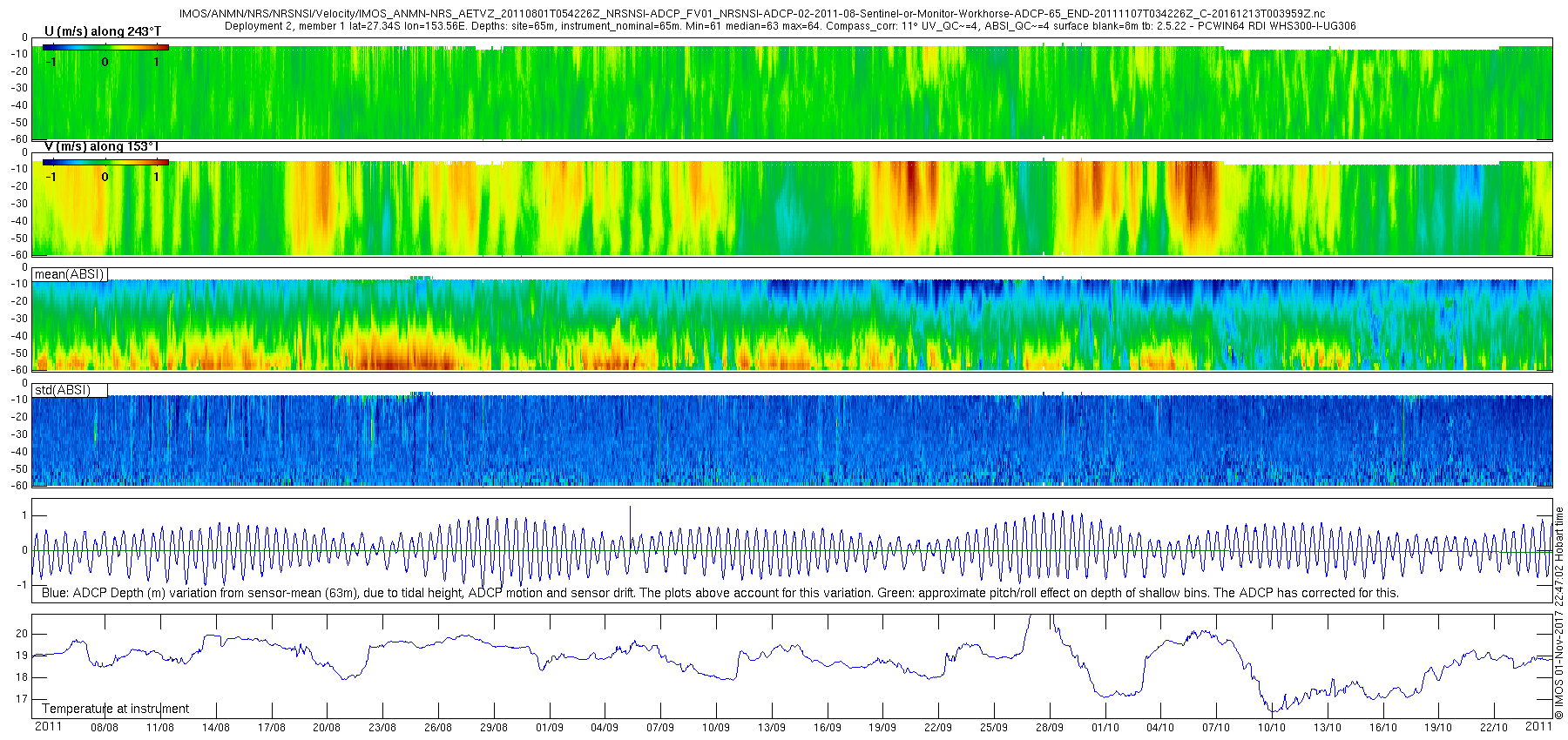This screenshot has height=740, width=1568.
Task: Click the temperature axis tick '17'
Action: [x=22, y=699]
